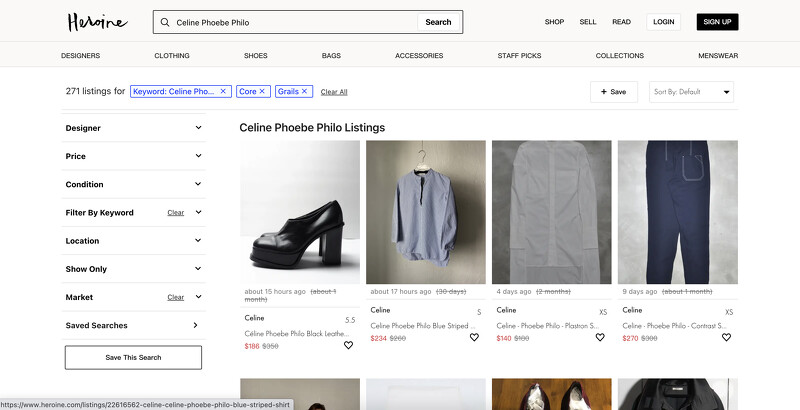Viewport: 800px width, 410px height.
Task: Open the black platform shoes thumbnail
Action: tap(300, 212)
